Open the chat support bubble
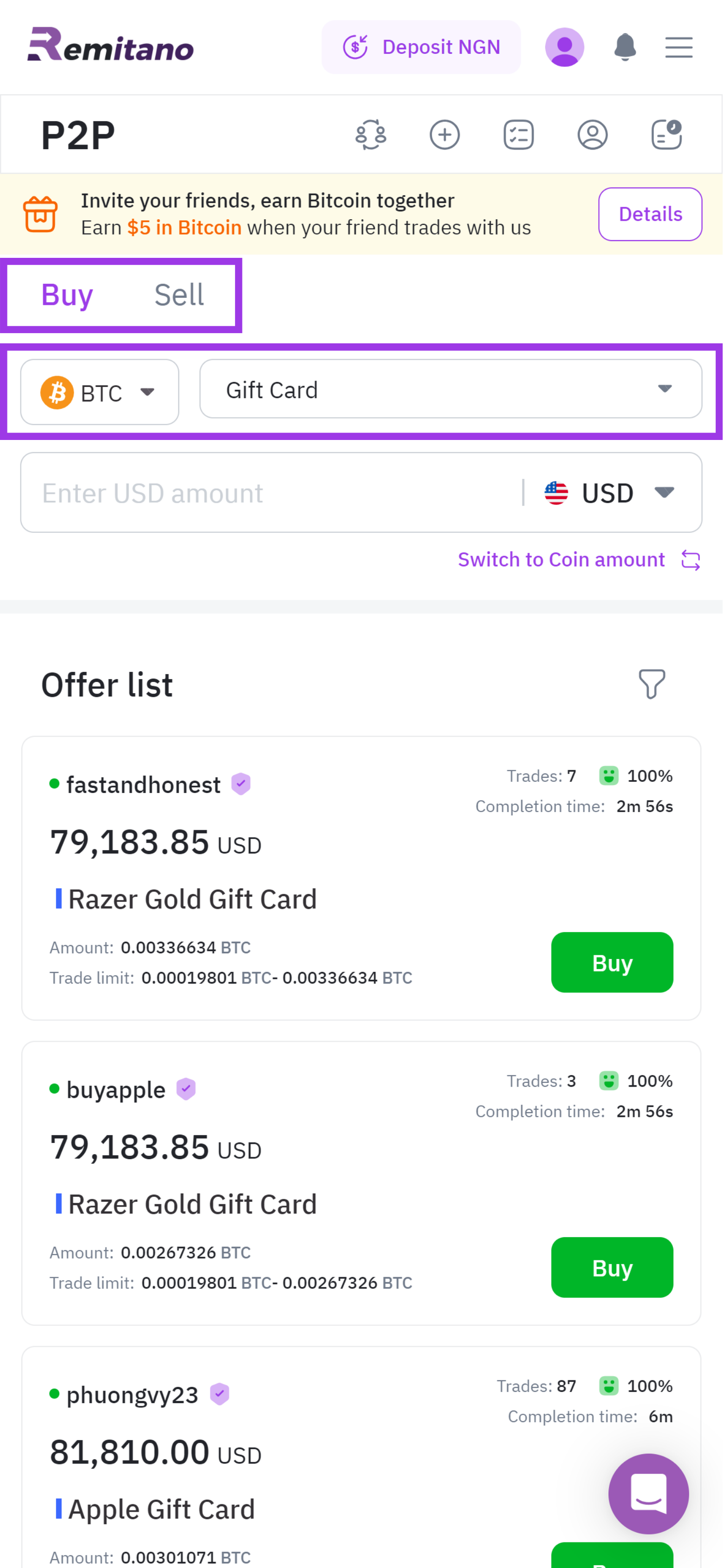This screenshot has width=724, height=1568. pos(649,1494)
